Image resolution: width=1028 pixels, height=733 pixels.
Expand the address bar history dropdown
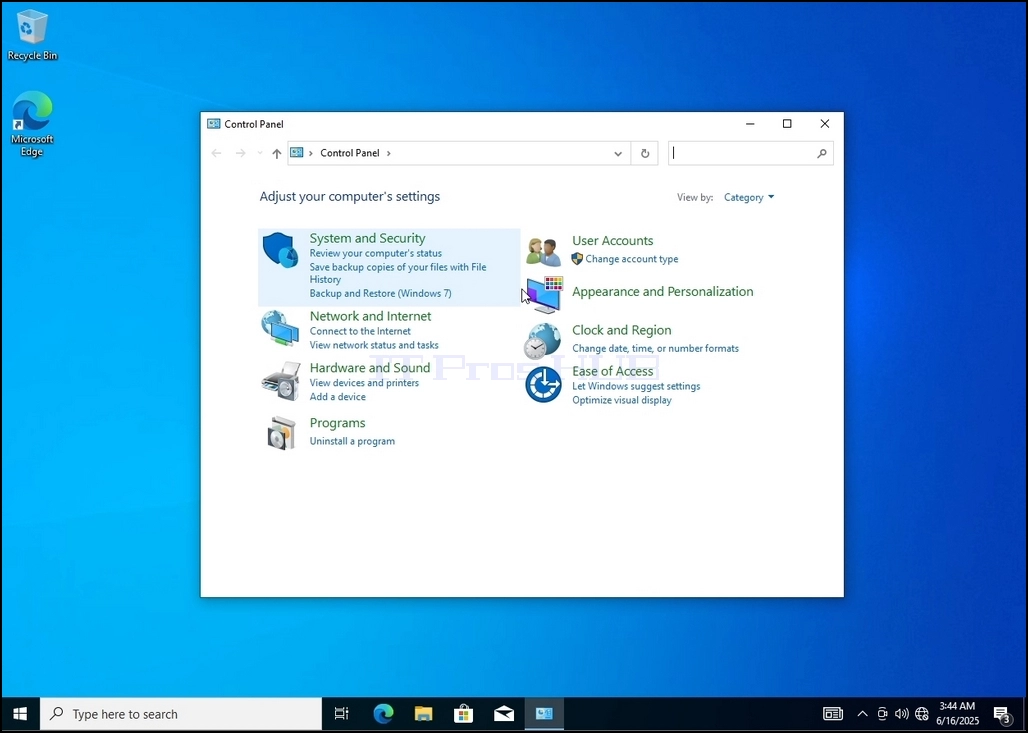[x=618, y=153]
